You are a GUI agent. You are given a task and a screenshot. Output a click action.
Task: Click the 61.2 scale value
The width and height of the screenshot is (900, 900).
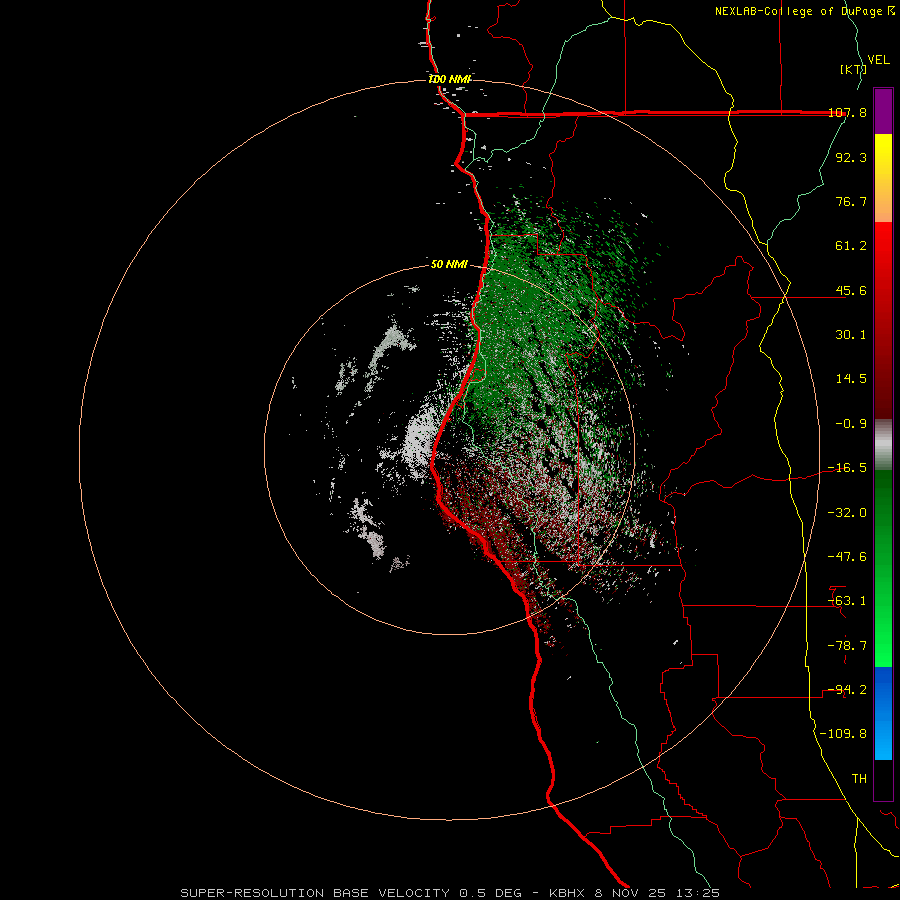[x=851, y=246]
